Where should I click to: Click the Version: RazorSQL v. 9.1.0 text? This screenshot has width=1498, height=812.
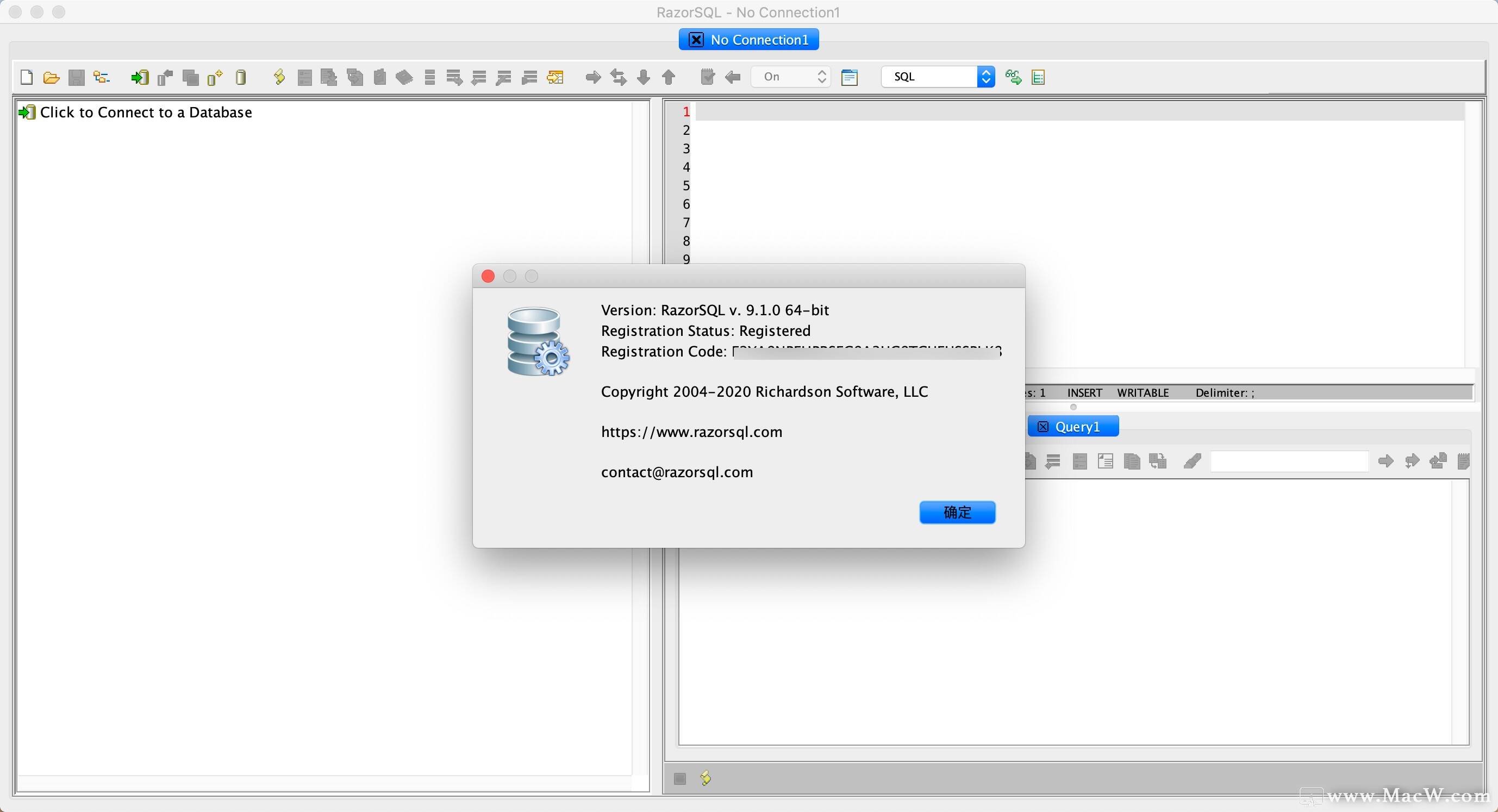(x=715, y=310)
